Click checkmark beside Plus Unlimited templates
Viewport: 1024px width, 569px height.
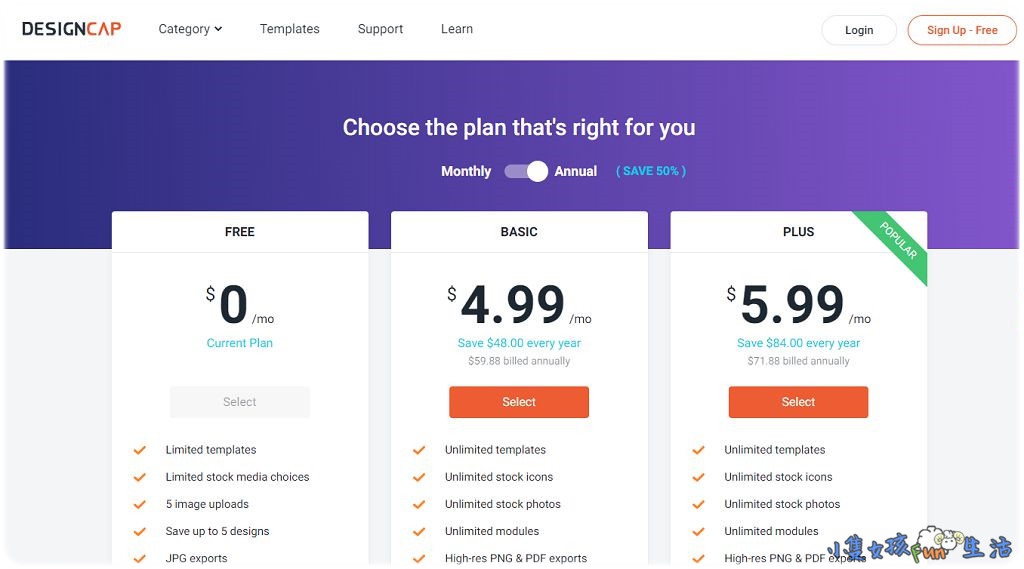(x=699, y=450)
